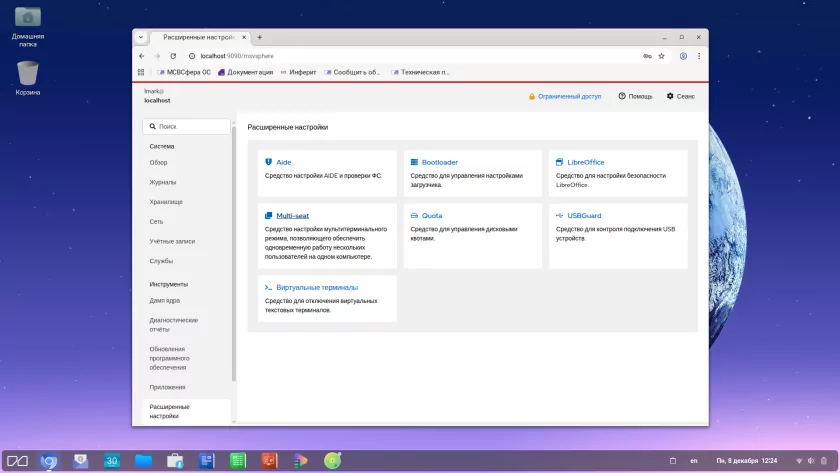Select Хранилище in the sidebar

click(166, 202)
